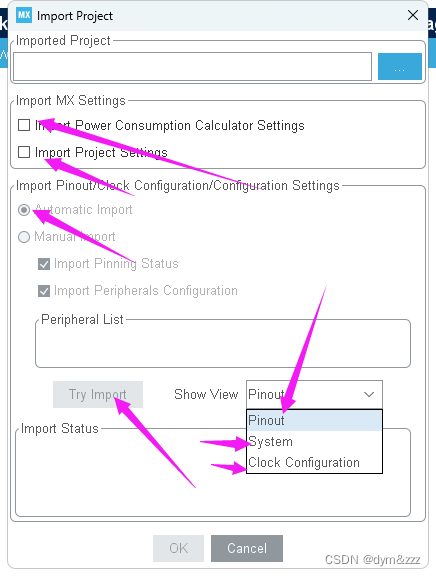Choose the Manual Import radio option

[24, 237]
